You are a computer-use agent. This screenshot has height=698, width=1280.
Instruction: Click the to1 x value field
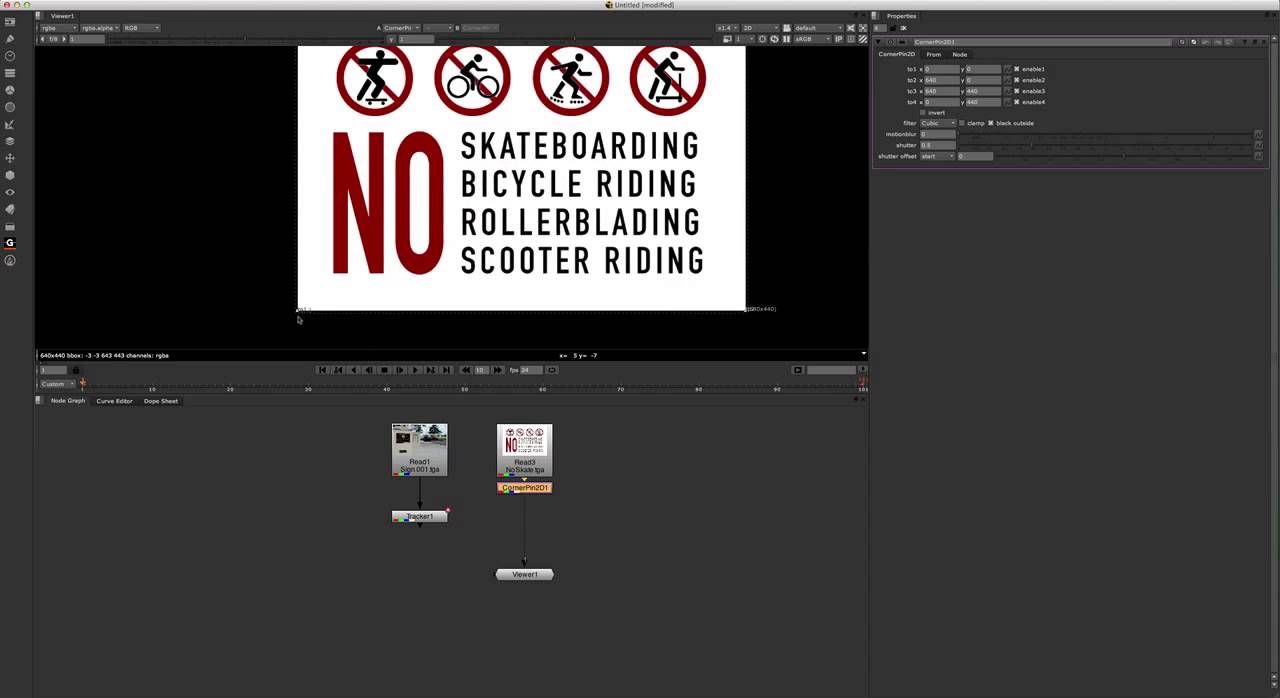942,69
